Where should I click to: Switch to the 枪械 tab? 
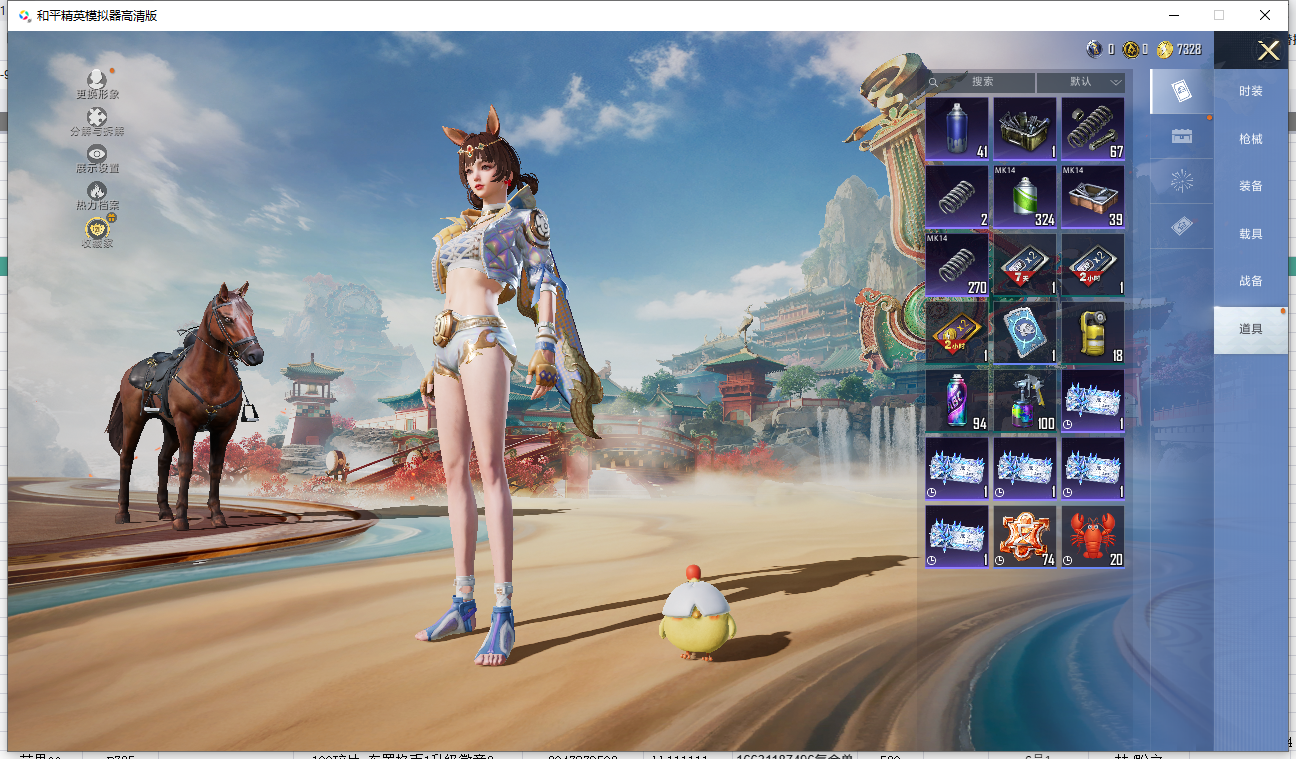[1251, 139]
